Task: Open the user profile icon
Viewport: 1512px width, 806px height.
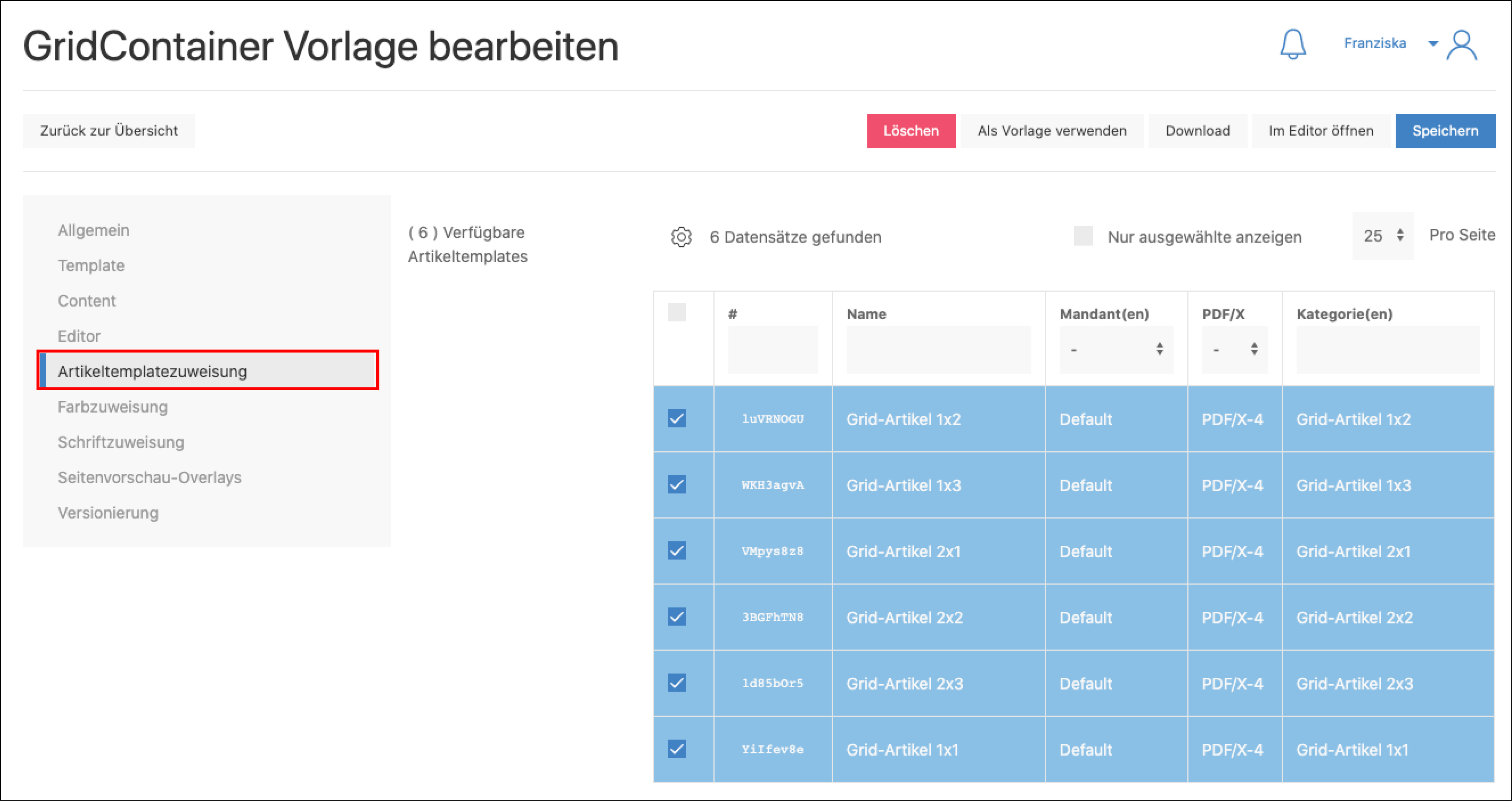Action: click(1462, 45)
